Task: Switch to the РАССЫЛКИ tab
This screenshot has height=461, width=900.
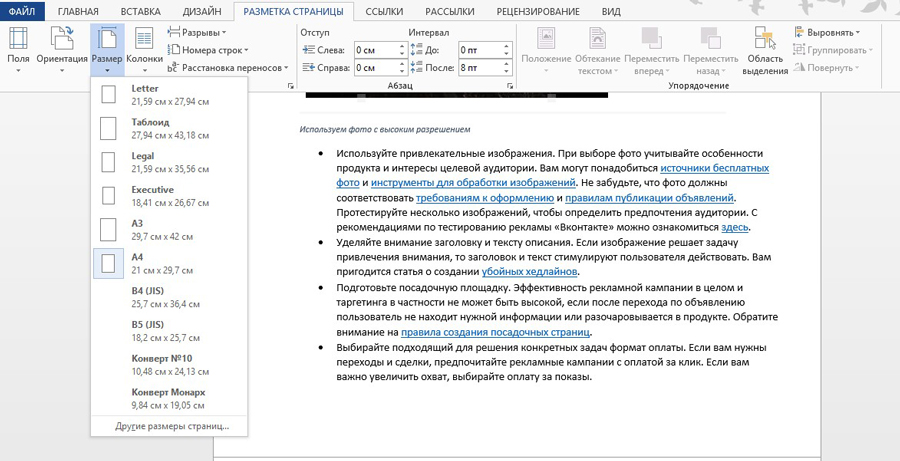Action: 451,11
